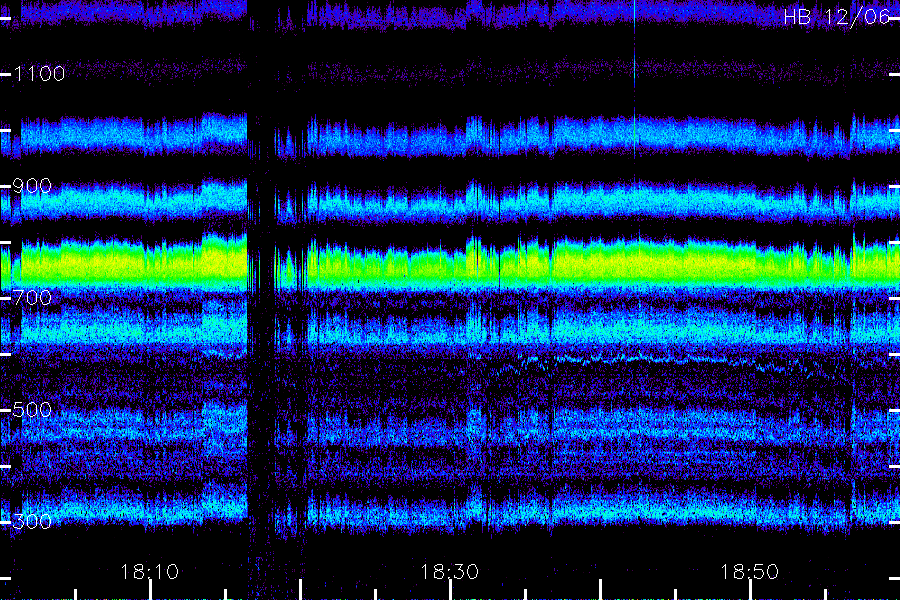Click the 700 frequency axis label
The image size is (900, 600).
(32, 297)
